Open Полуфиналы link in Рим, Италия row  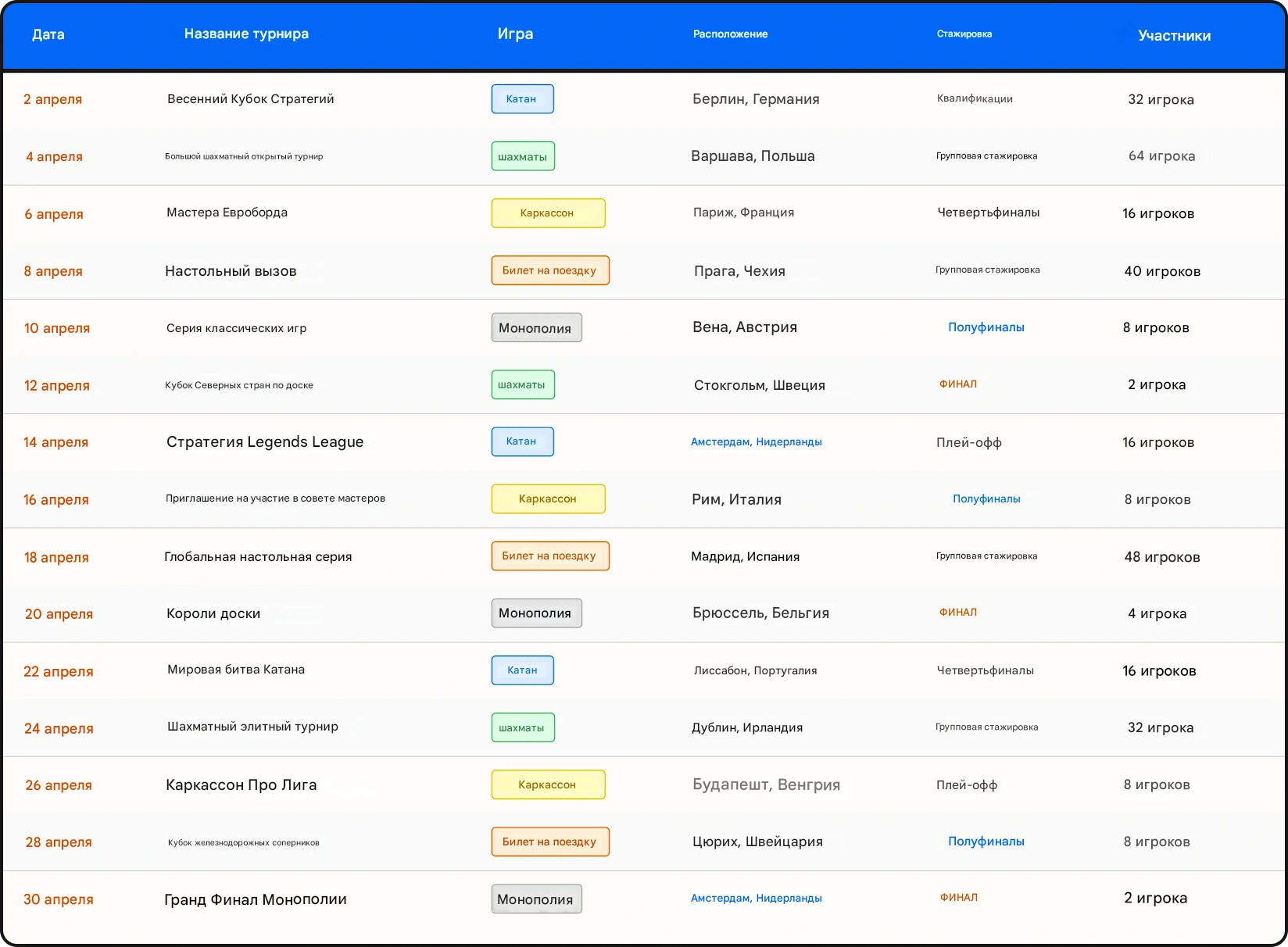click(986, 499)
